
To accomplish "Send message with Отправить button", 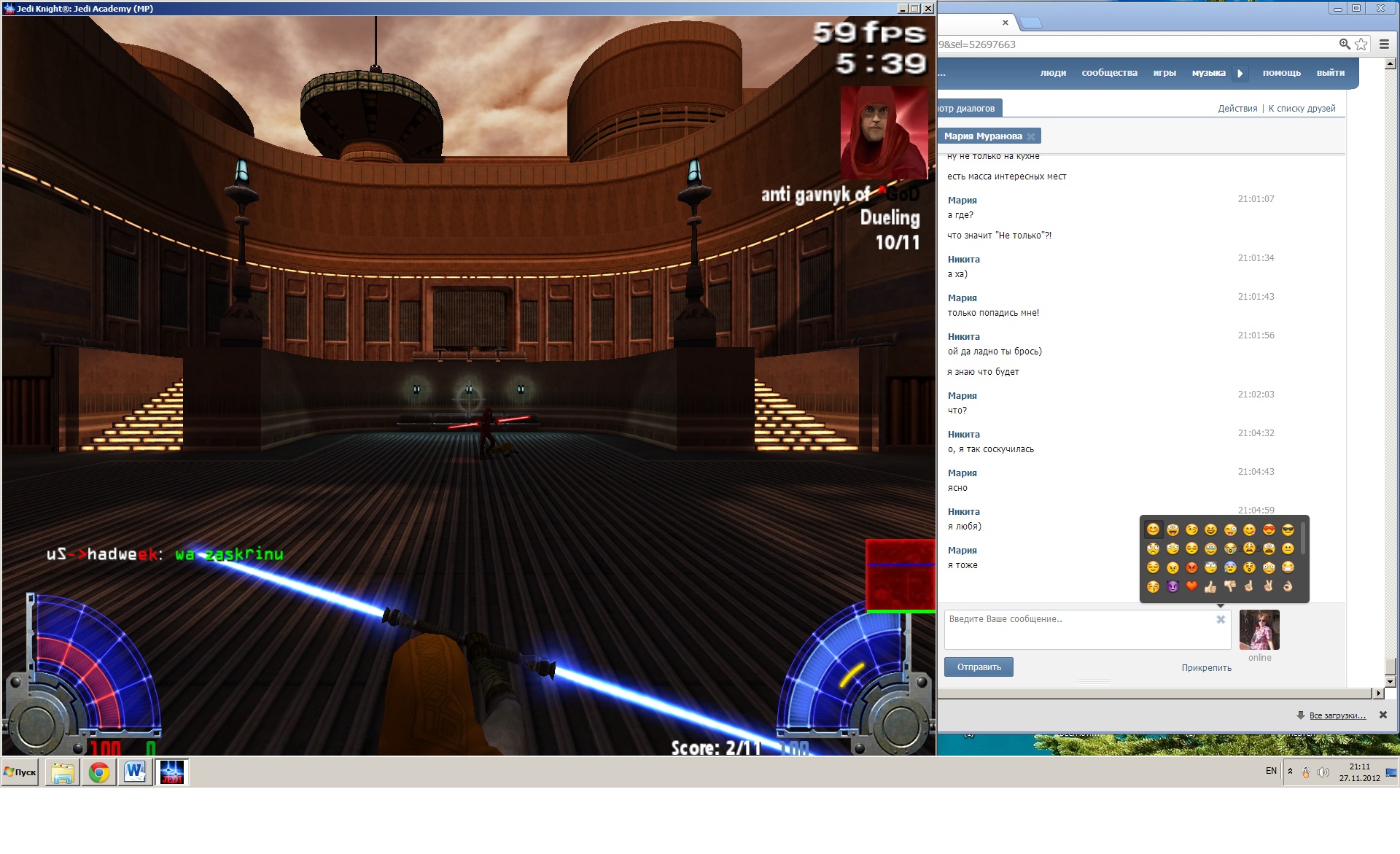I will tap(979, 667).
